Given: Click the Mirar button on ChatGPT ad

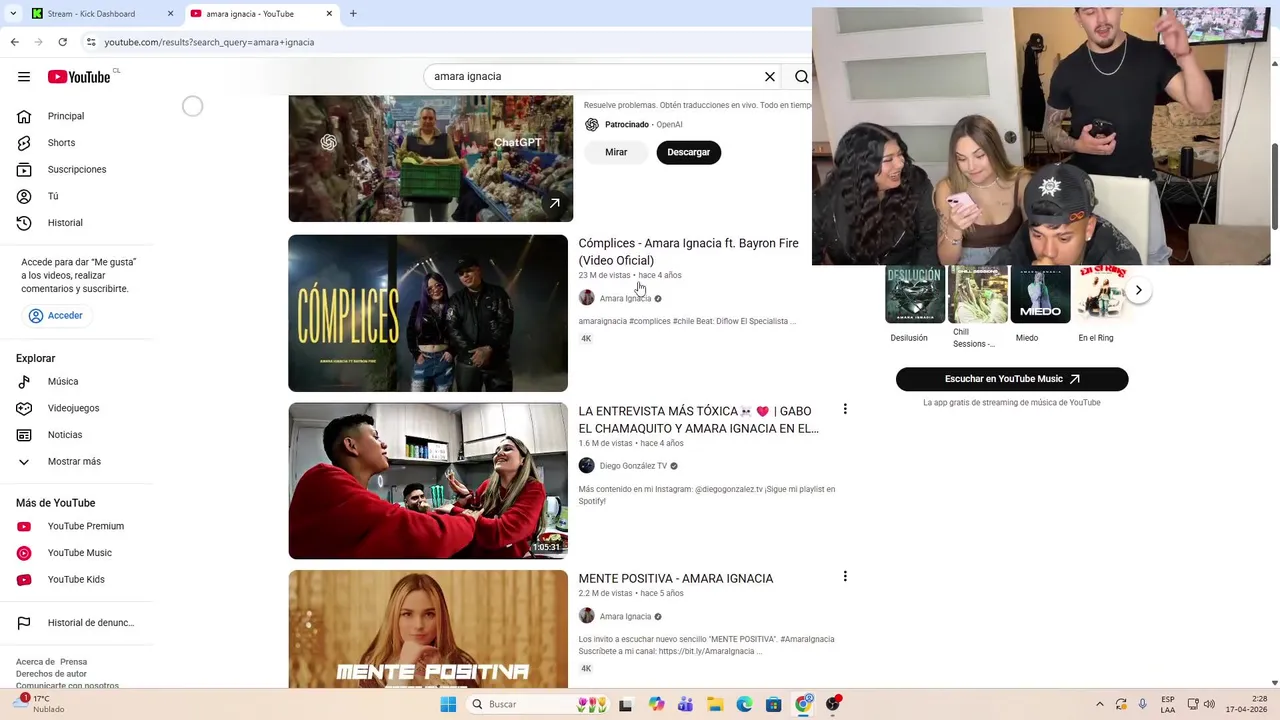Looking at the screenshot, I should (x=616, y=153).
